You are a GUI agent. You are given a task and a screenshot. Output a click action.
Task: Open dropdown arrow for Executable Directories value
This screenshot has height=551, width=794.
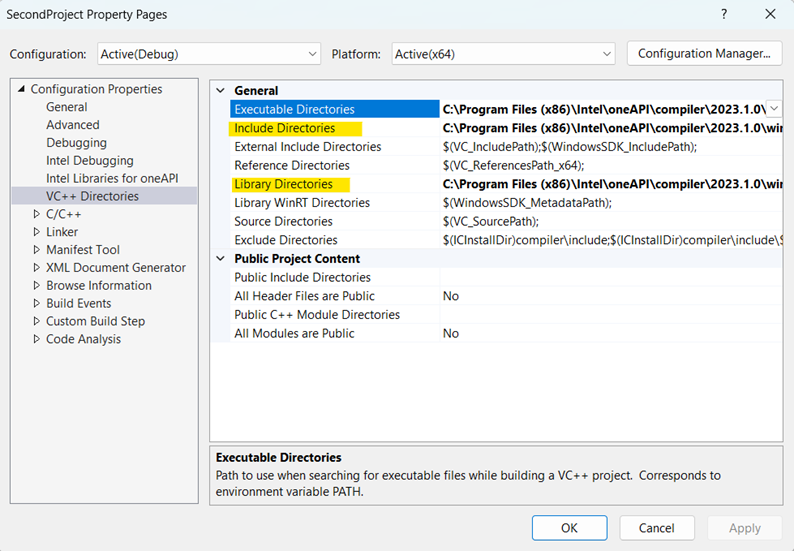pos(774,109)
